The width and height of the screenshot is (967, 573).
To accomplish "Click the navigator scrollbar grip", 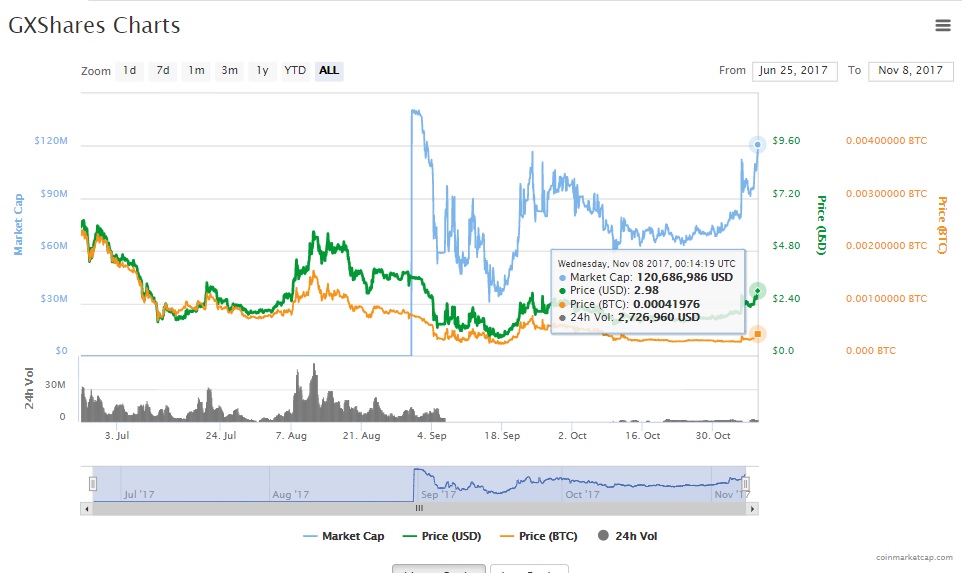I will pos(419,509).
